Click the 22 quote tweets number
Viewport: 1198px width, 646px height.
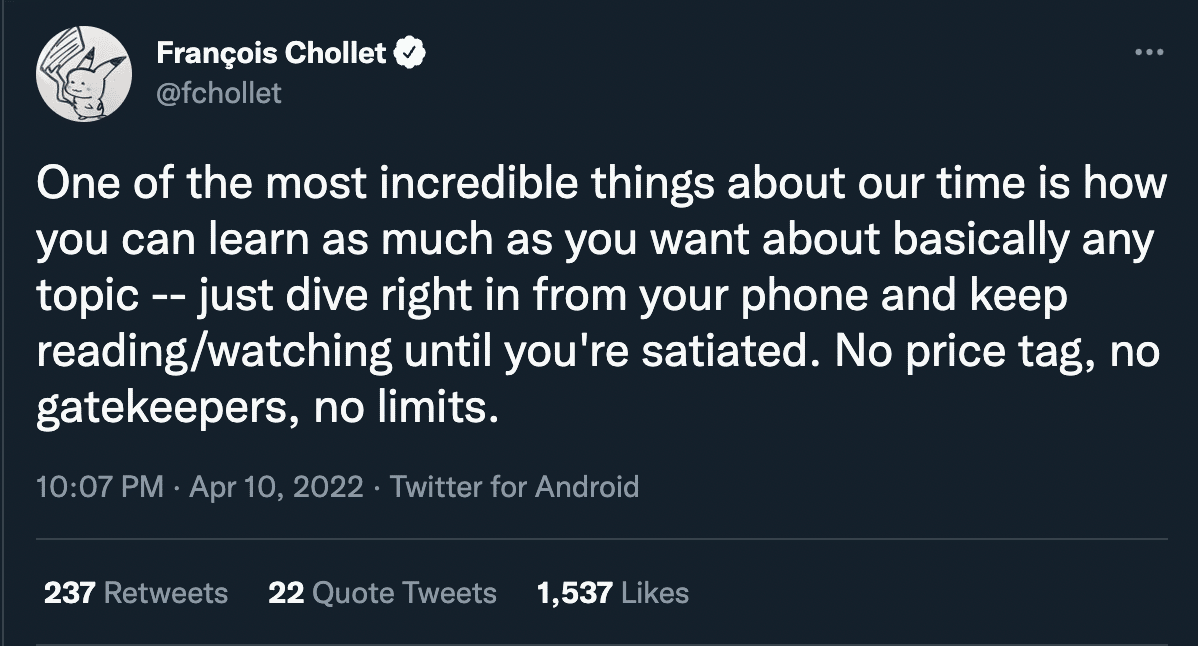pyautogui.click(x=287, y=593)
